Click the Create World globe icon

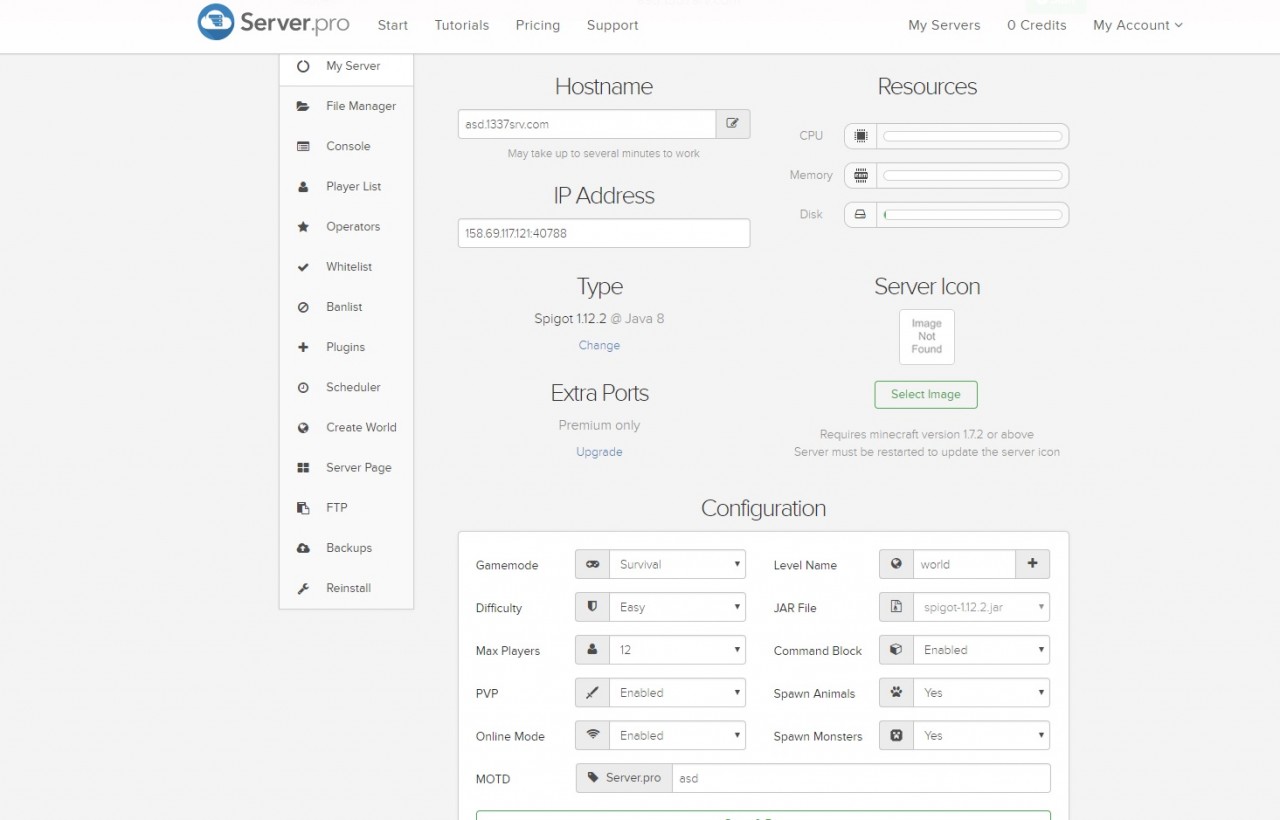tap(303, 427)
